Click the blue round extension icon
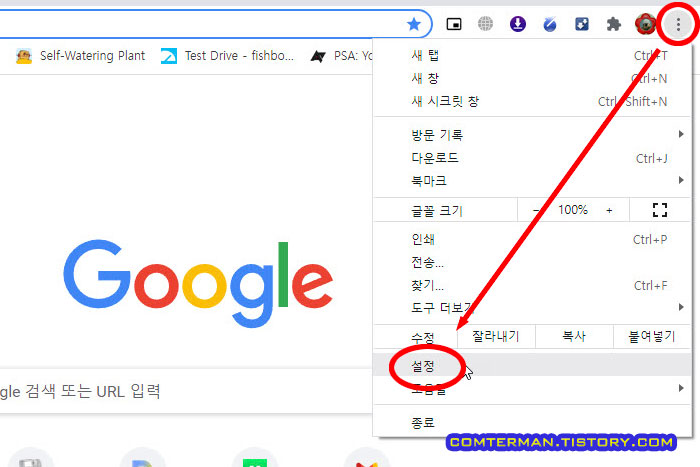Viewport: 700px width, 467px height. click(x=550, y=24)
